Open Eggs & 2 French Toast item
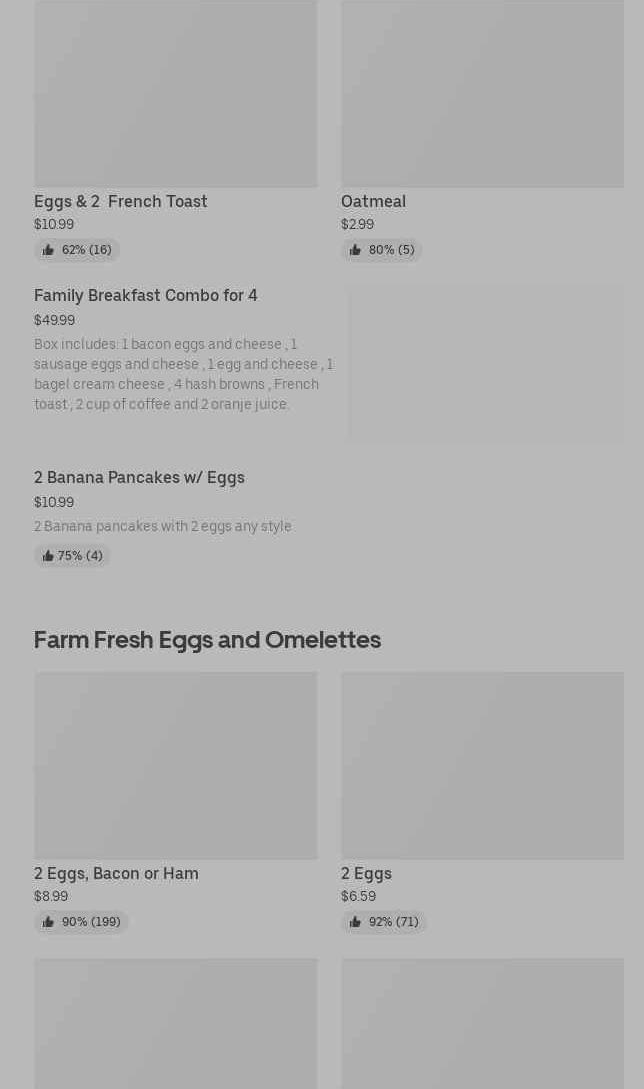The image size is (644, 1089). pyautogui.click(x=121, y=201)
